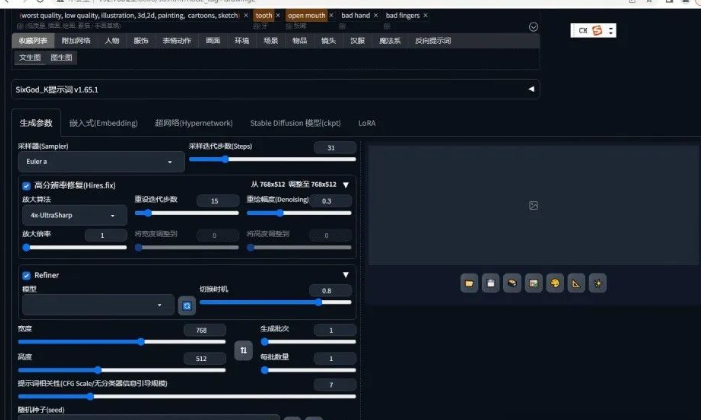This screenshot has width=701, height=420.
Task: Remove the 'bad fingers' tag
Action: point(425,15)
